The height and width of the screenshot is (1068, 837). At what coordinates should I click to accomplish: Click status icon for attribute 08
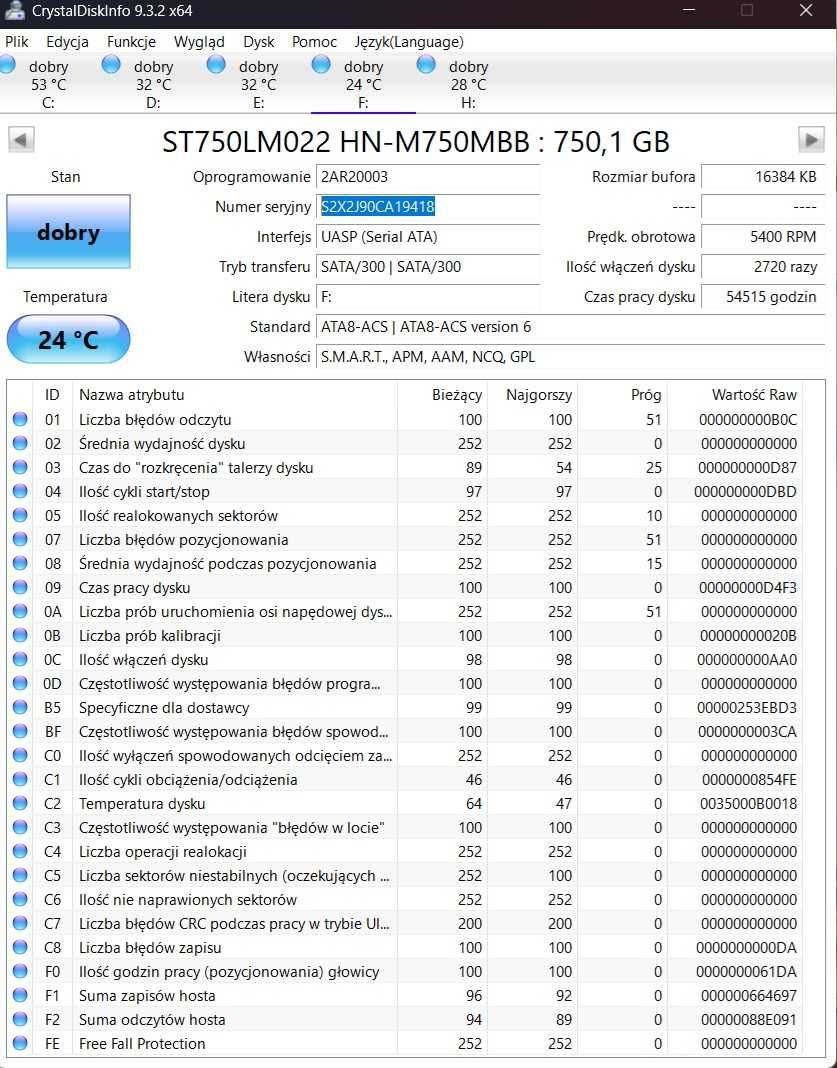coord(20,563)
